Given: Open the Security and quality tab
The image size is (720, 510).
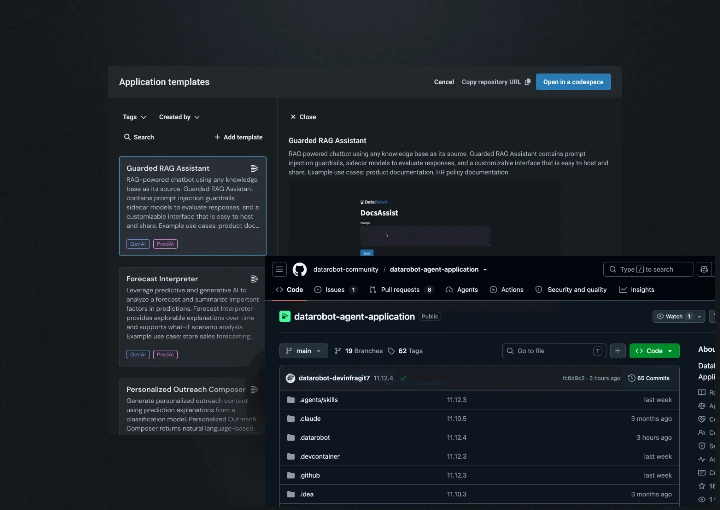Looking at the screenshot, I should (x=571, y=290).
